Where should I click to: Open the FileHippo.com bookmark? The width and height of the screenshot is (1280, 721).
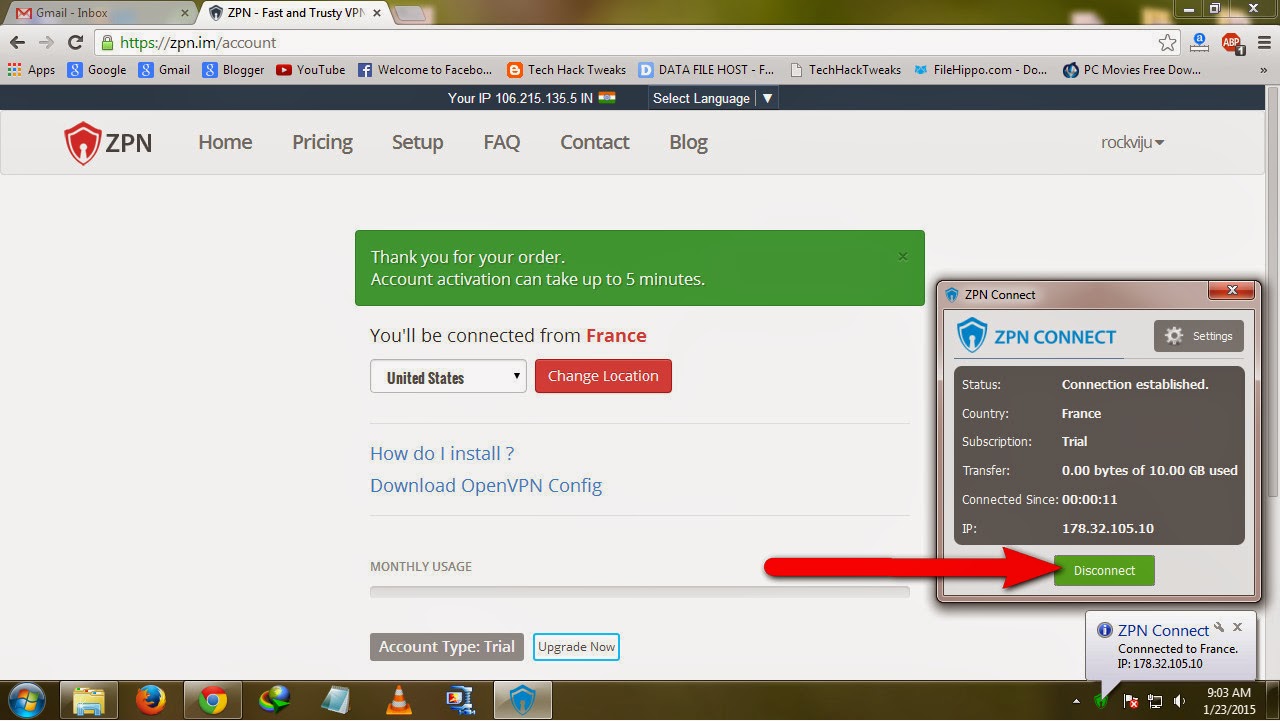click(980, 70)
